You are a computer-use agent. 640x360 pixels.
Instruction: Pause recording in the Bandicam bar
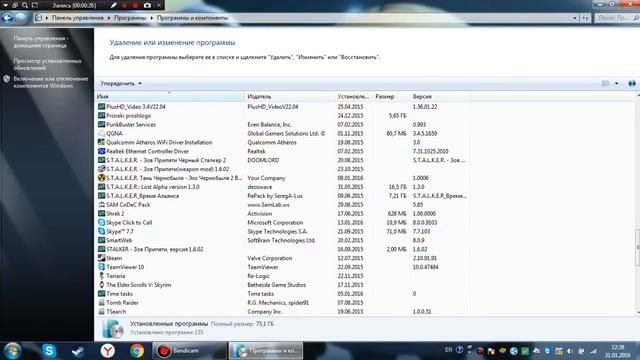pyautogui.click(x=124, y=5)
